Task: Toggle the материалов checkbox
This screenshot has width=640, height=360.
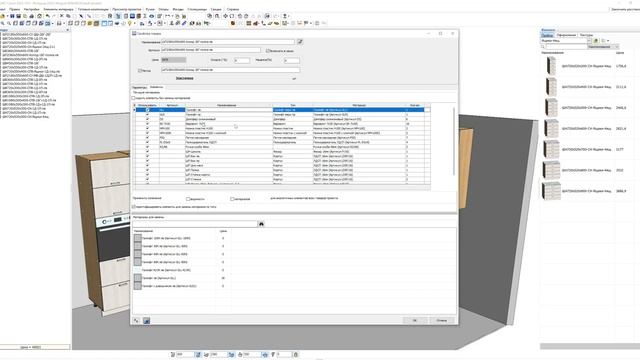Action: coord(232,199)
